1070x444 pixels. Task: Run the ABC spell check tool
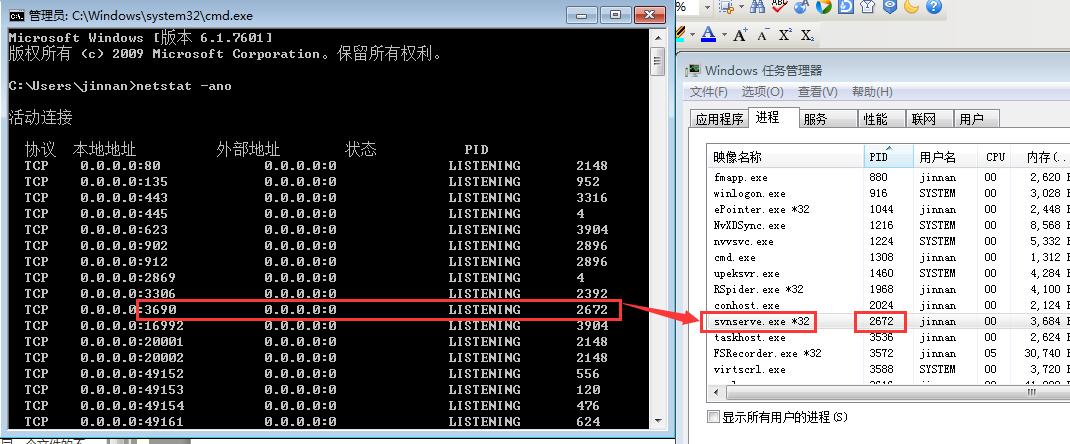tap(779, 6)
